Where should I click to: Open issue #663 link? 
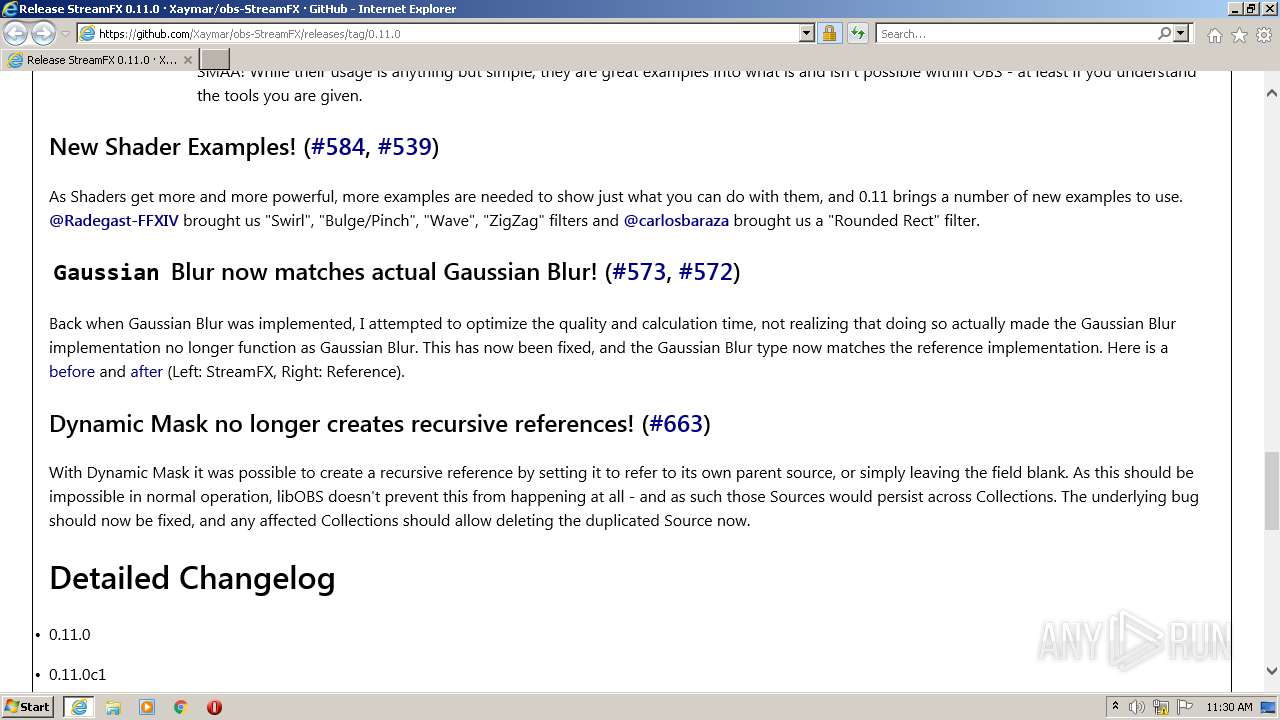click(x=676, y=424)
